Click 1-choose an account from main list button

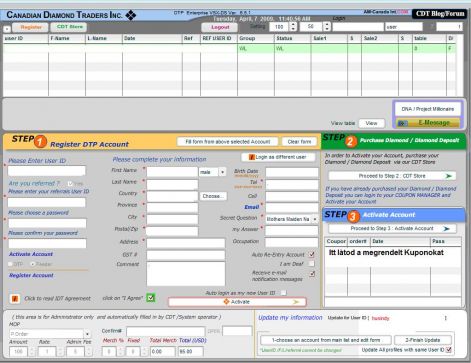pos(326,340)
